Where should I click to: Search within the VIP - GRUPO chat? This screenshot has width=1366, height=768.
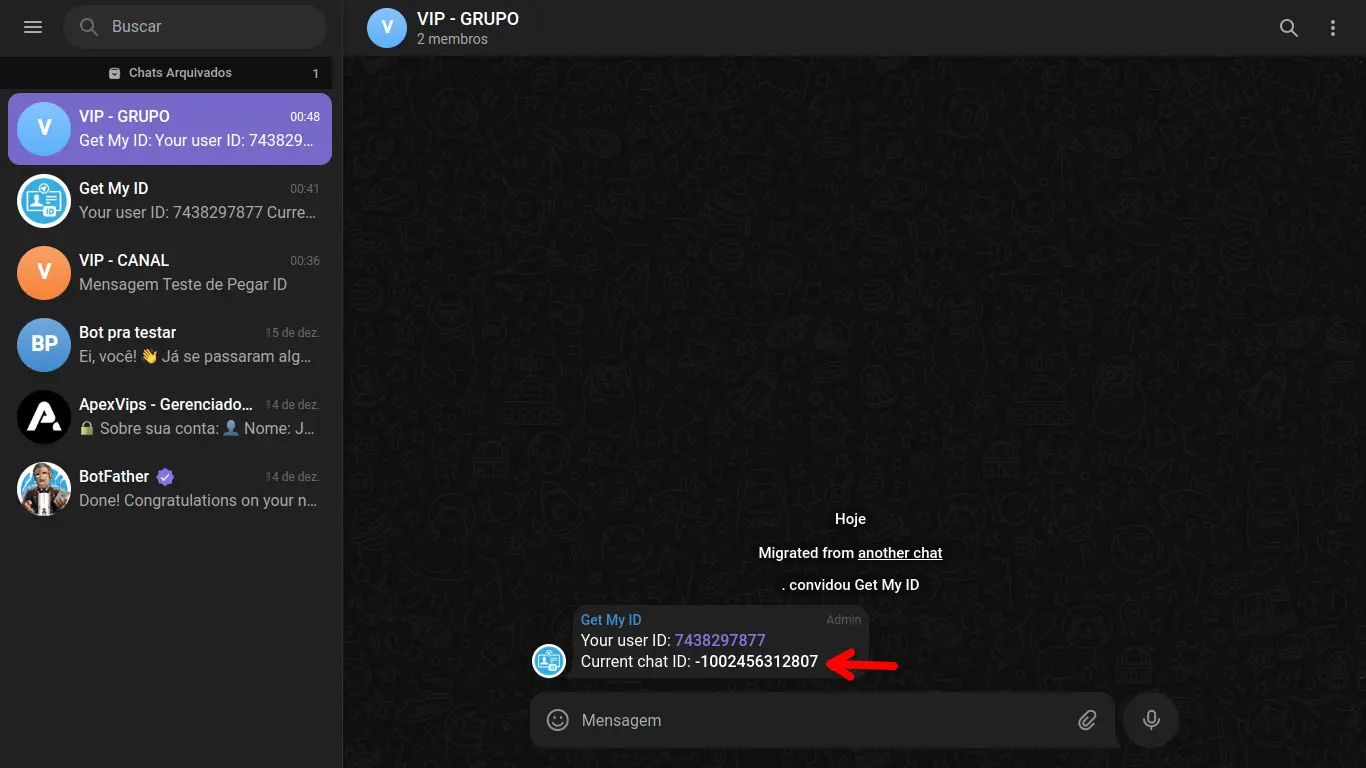point(1289,28)
